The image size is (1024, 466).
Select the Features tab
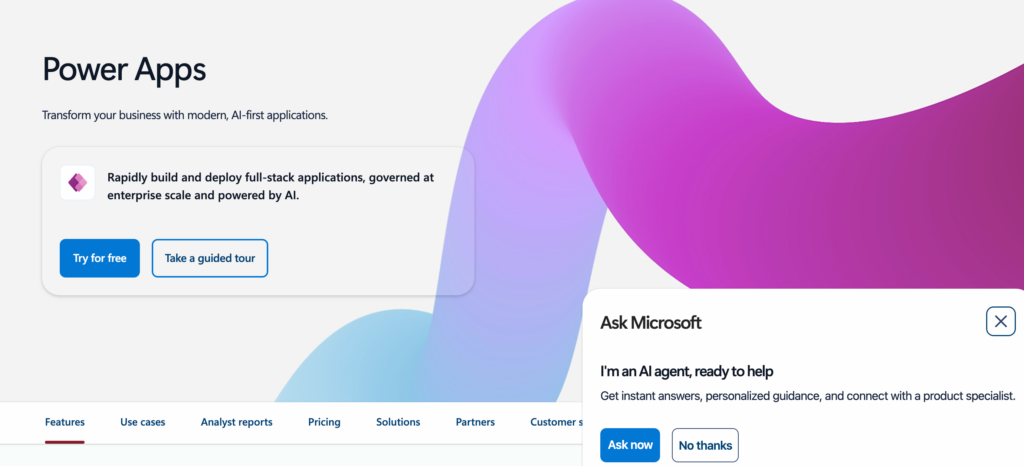(x=65, y=422)
